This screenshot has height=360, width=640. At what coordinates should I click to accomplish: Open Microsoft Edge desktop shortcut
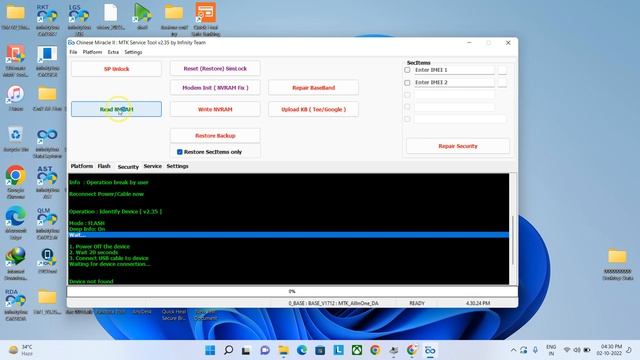[x=16, y=223]
